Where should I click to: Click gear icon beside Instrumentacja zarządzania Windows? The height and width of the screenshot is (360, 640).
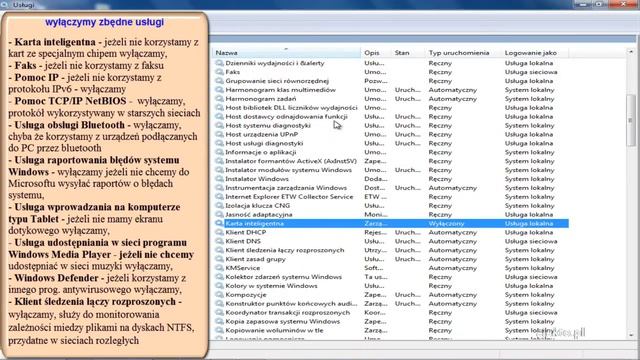tap(219, 188)
